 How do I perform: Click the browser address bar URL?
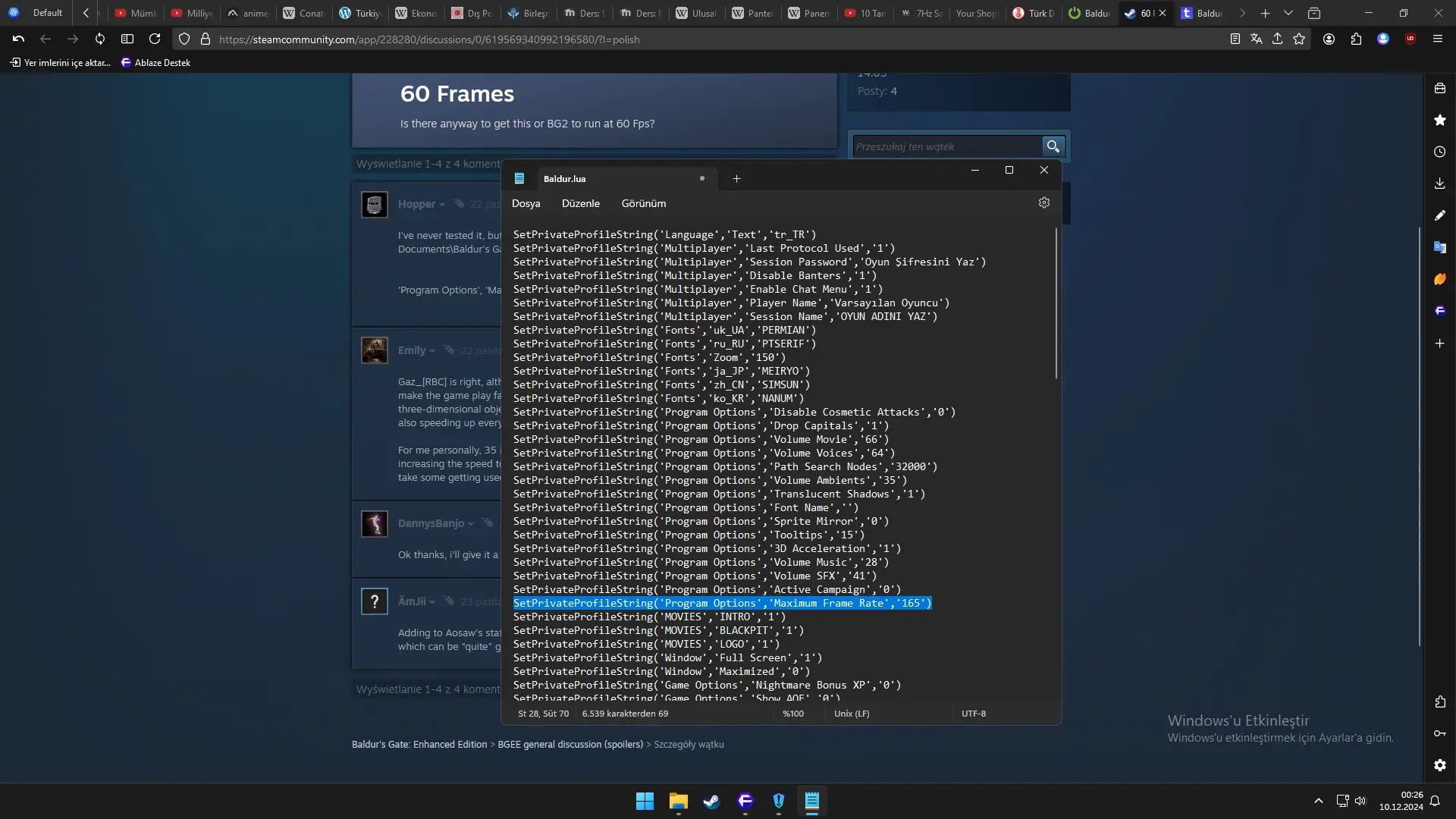point(429,39)
